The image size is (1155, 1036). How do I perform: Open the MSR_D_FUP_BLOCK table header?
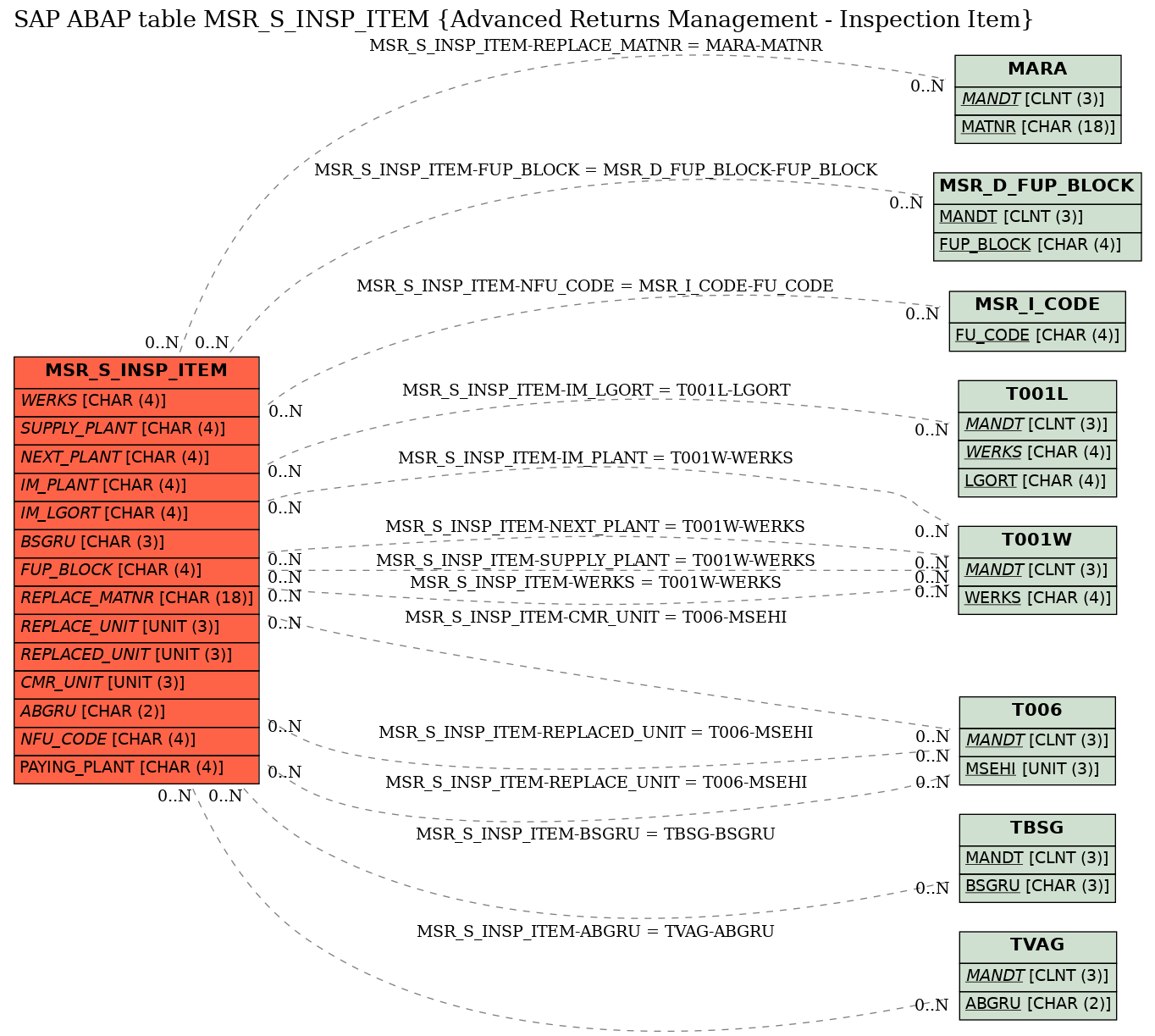[x=1036, y=187]
